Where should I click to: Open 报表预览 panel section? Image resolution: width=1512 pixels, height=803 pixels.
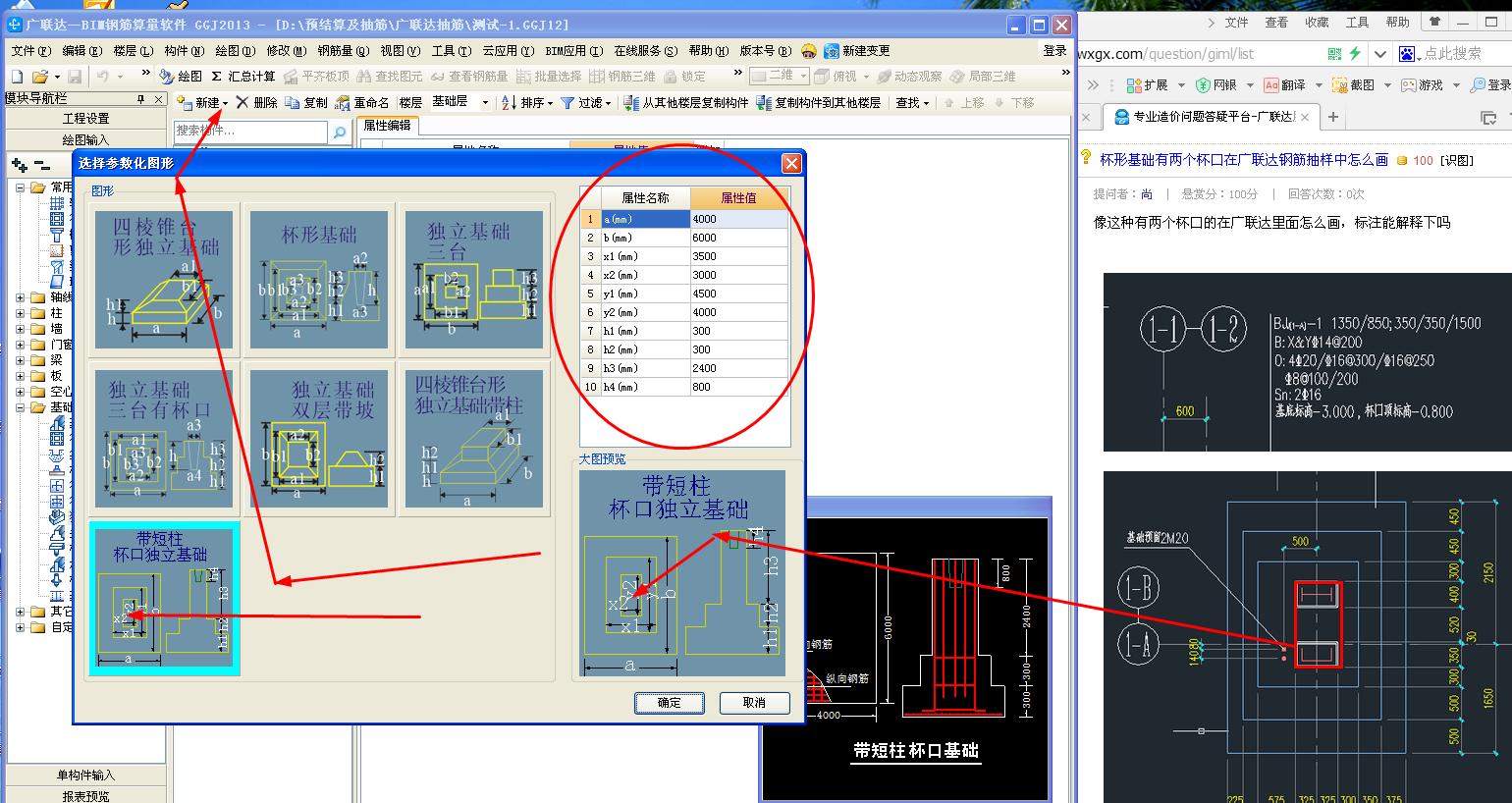pos(85,795)
